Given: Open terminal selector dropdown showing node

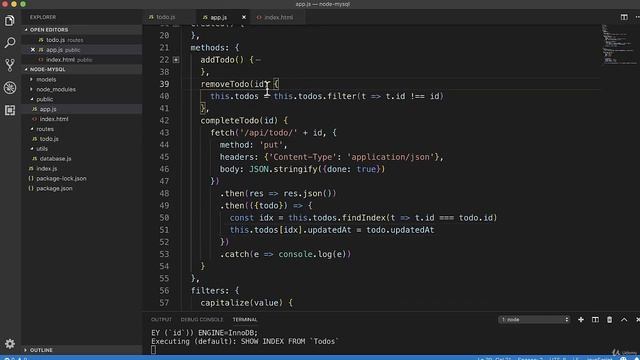Looking at the screenshot, I should pyautogui.click(x=534, y=320).
